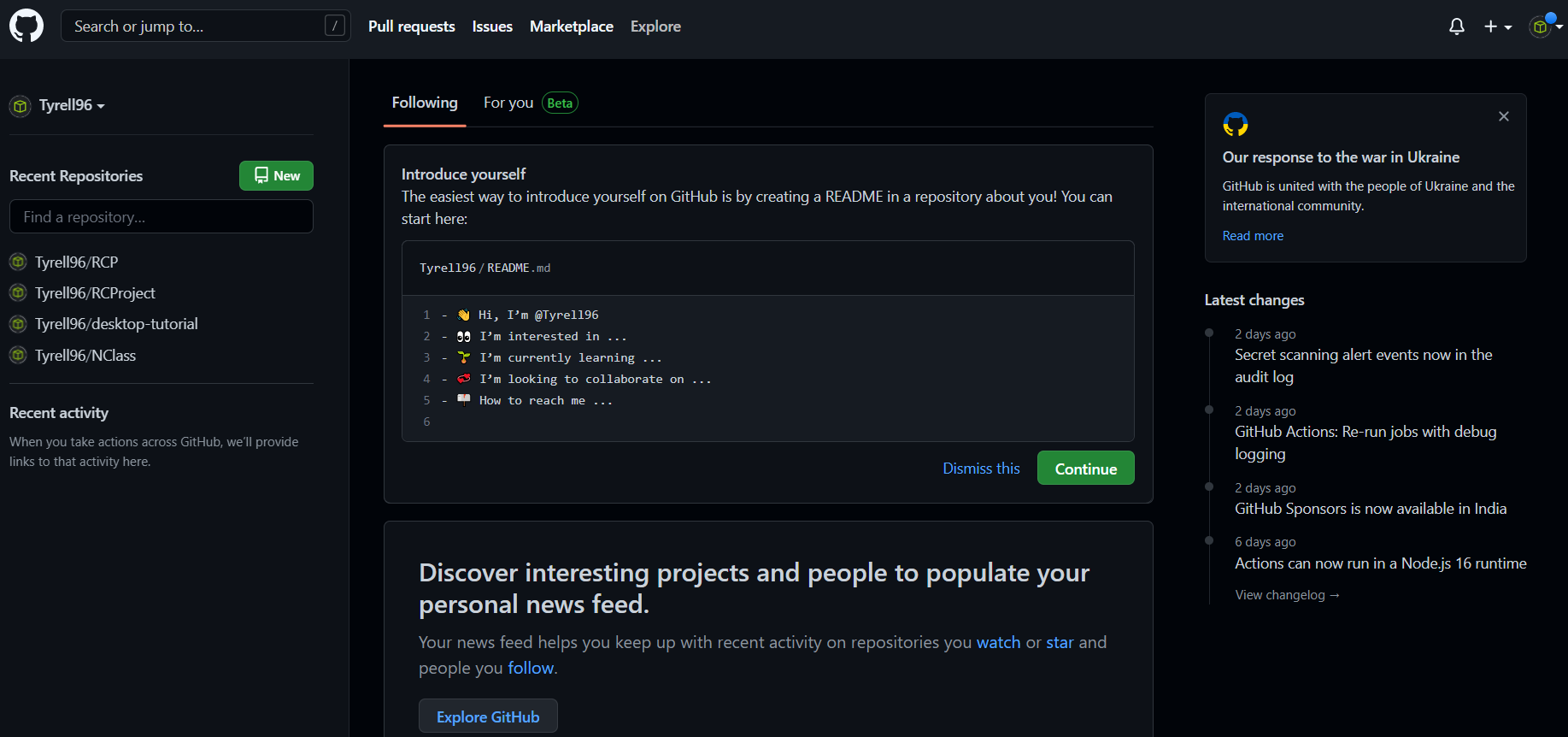
Task: Read more about Ukraine response
Action: [x=1253, y=236]
